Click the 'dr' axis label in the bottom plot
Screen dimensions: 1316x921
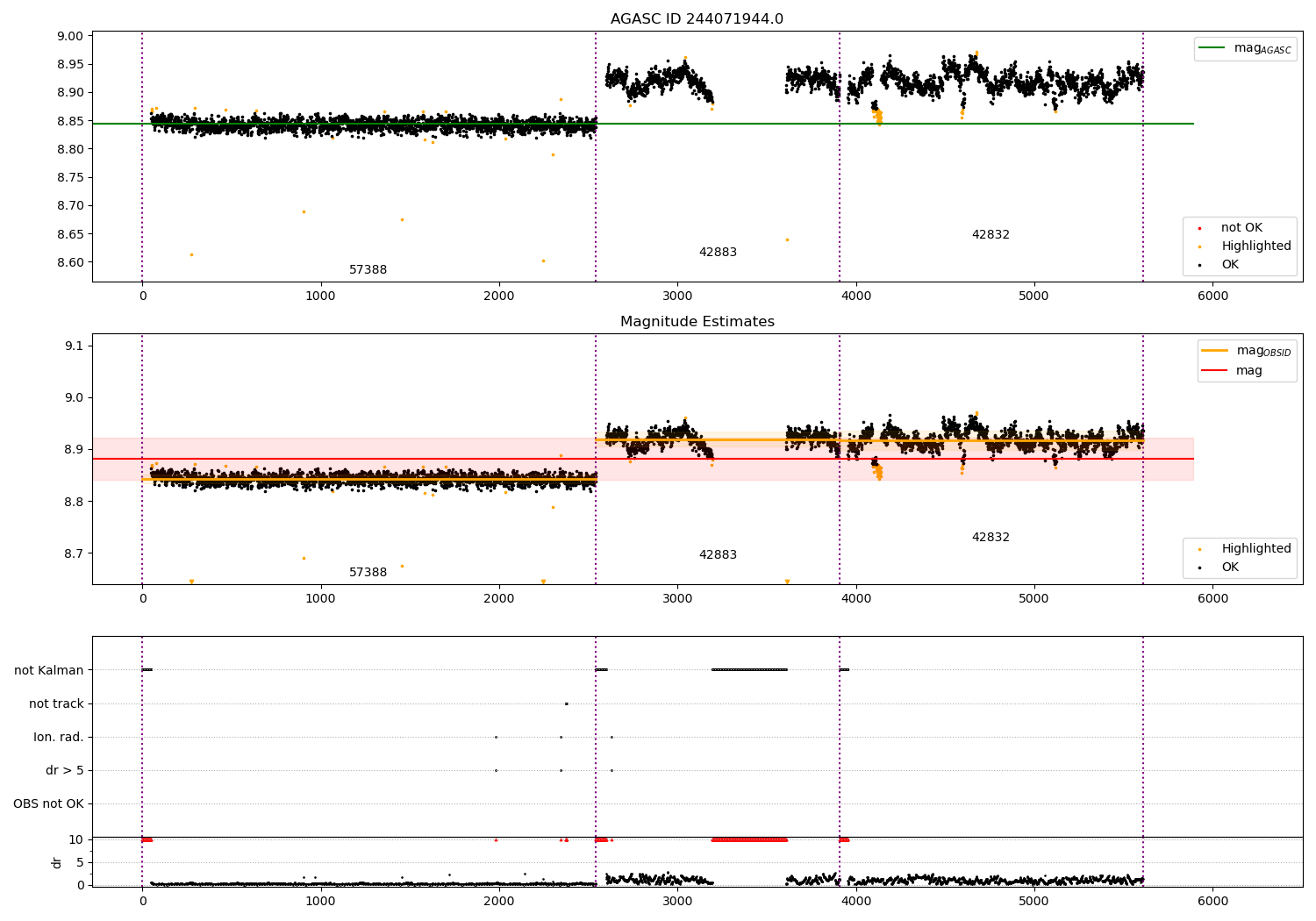[57, 862]
